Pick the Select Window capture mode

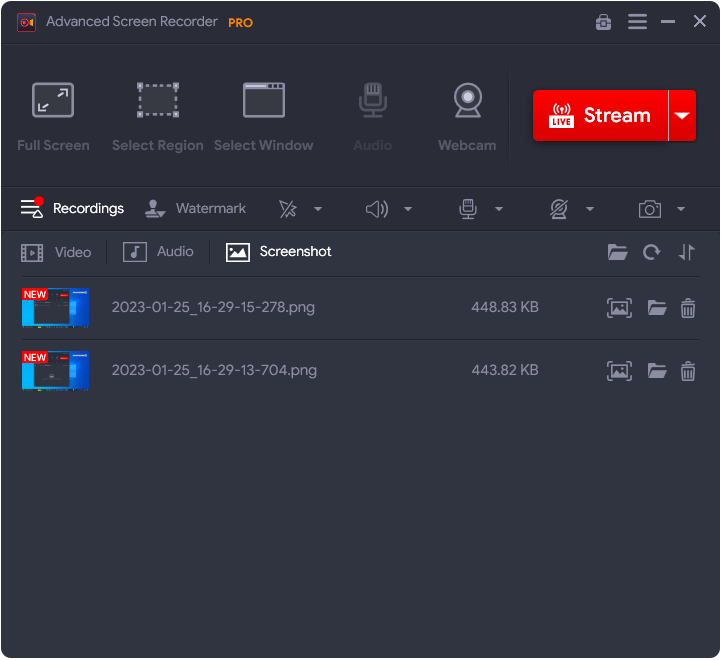[x=263, y=117]
